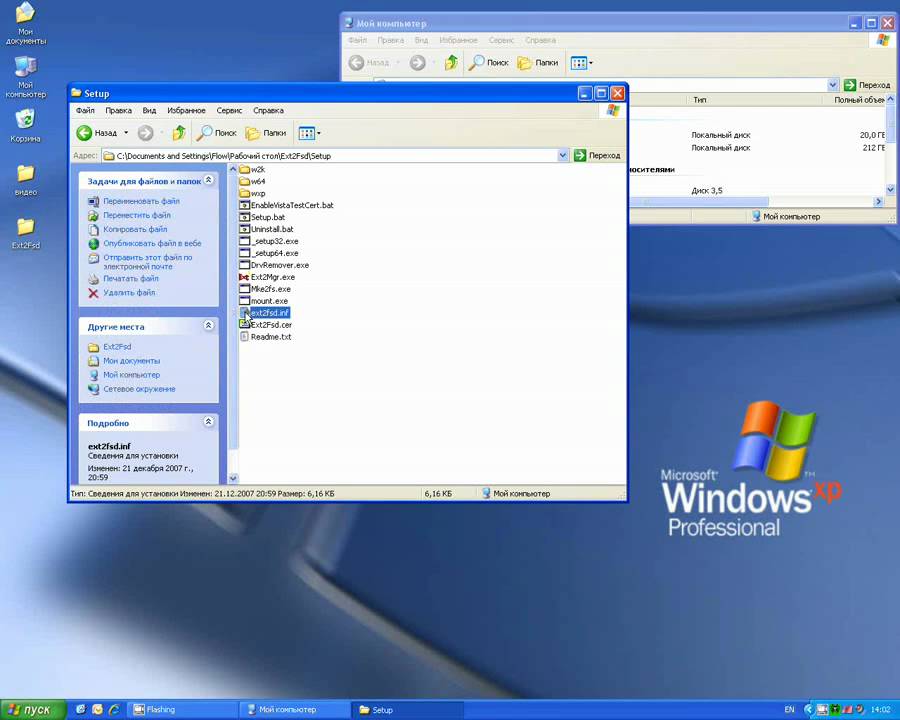Open Поиск search in Setup toolbar
This screenshot has width=900, height=720.
216,133
